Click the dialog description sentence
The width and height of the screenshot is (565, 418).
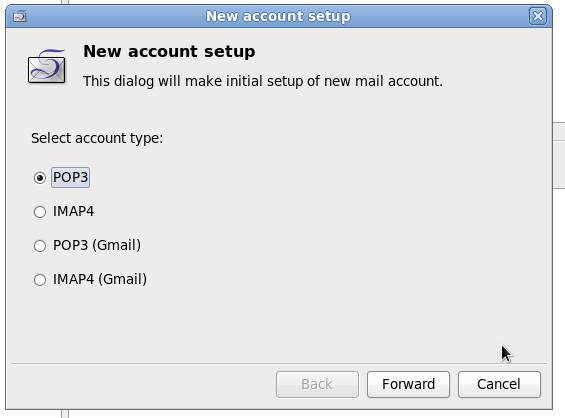click(263, 81)
